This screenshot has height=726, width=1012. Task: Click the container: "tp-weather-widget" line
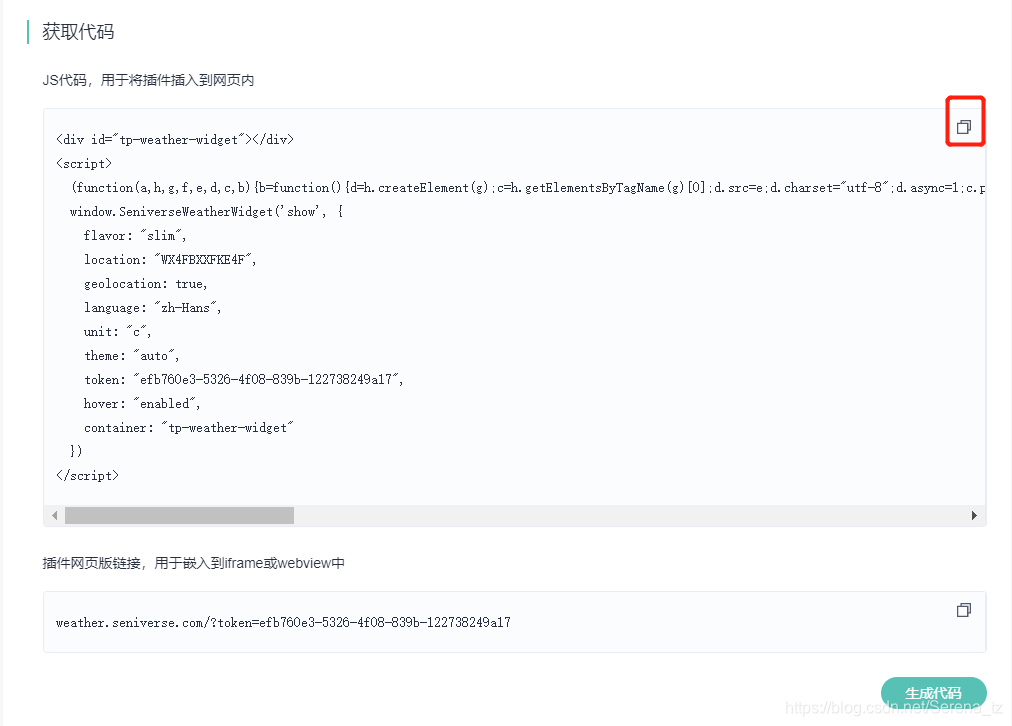pos(188,428)
